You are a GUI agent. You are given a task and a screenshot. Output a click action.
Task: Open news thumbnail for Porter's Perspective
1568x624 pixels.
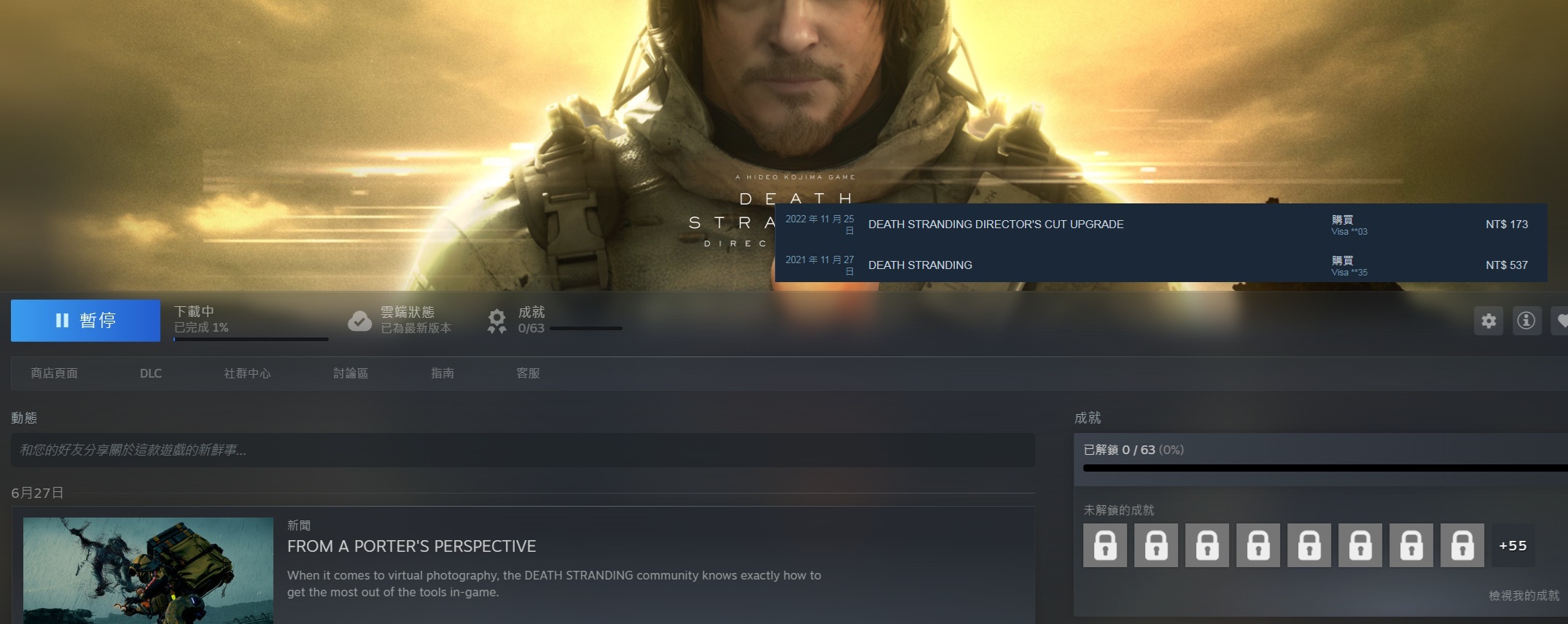(x=148, y=571)
